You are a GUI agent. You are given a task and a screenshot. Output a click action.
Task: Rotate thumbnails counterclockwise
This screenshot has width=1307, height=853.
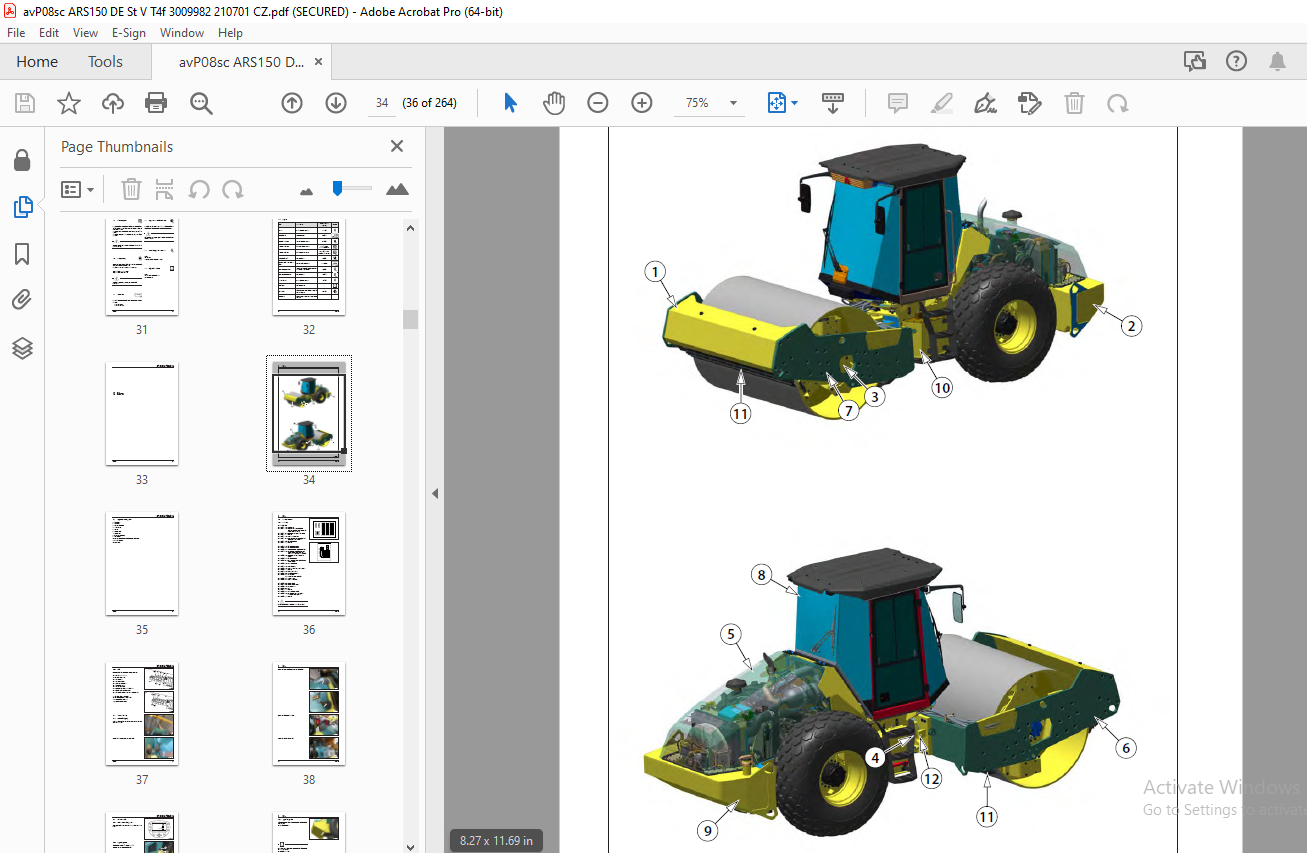[x=199, y=189]
